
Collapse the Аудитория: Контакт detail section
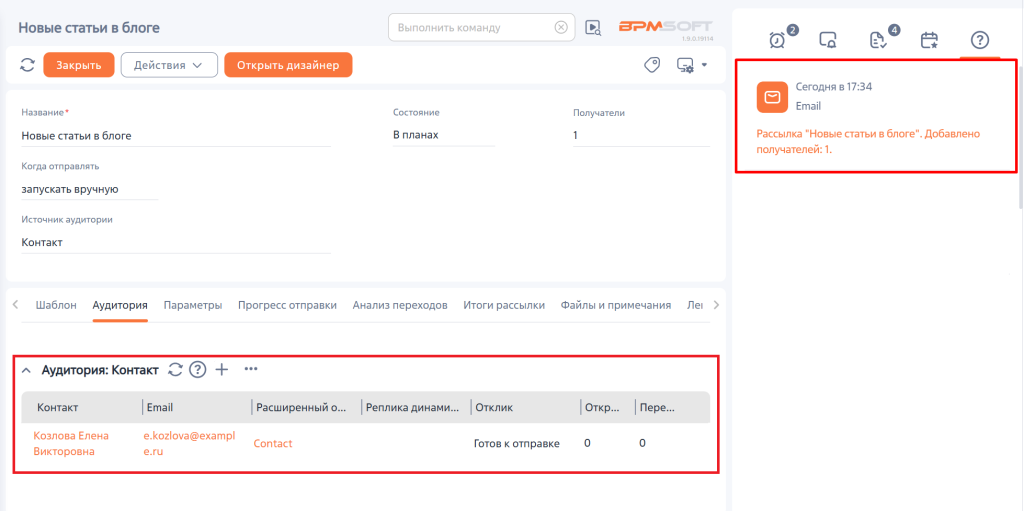26,371
